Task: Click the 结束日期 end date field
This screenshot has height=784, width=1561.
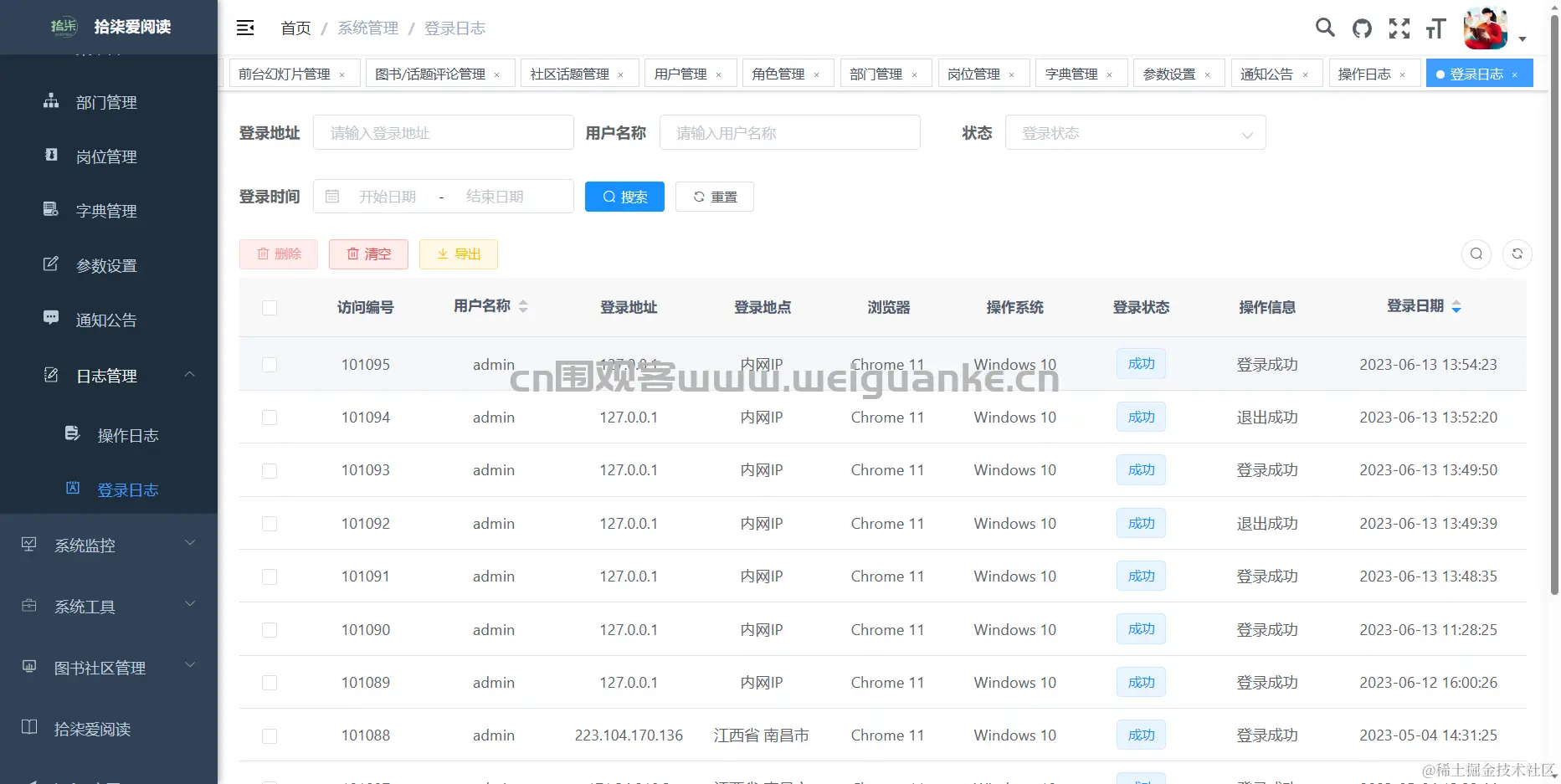Action: tap(495, 197)
